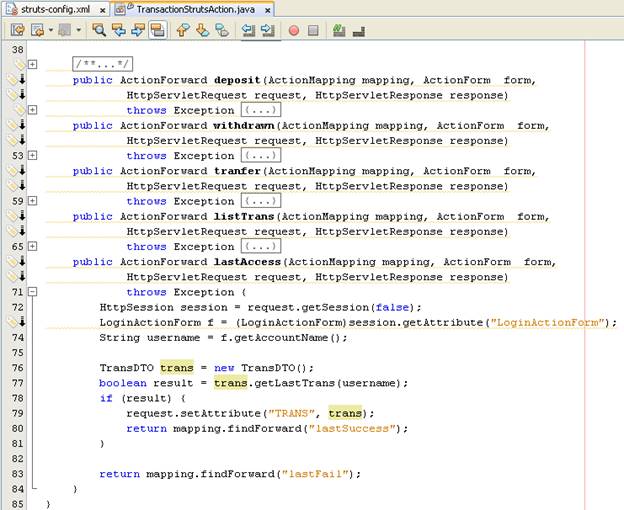Click the Uncomment code toolbar icon
The image size is (624, 510).
359,31
